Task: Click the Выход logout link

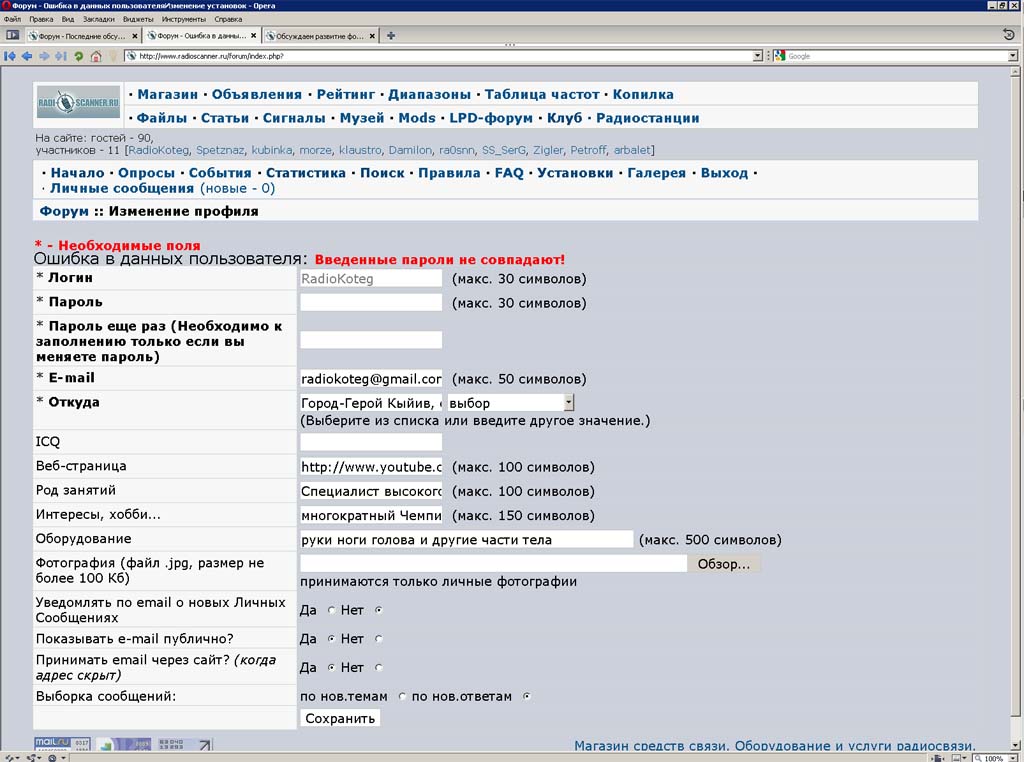Action: [x=724, y=173]
